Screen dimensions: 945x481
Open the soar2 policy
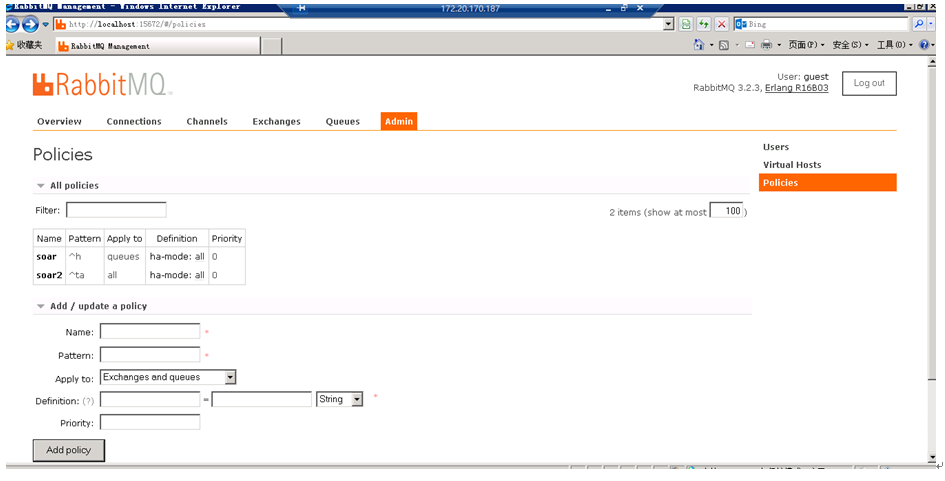tap(49, 275)
